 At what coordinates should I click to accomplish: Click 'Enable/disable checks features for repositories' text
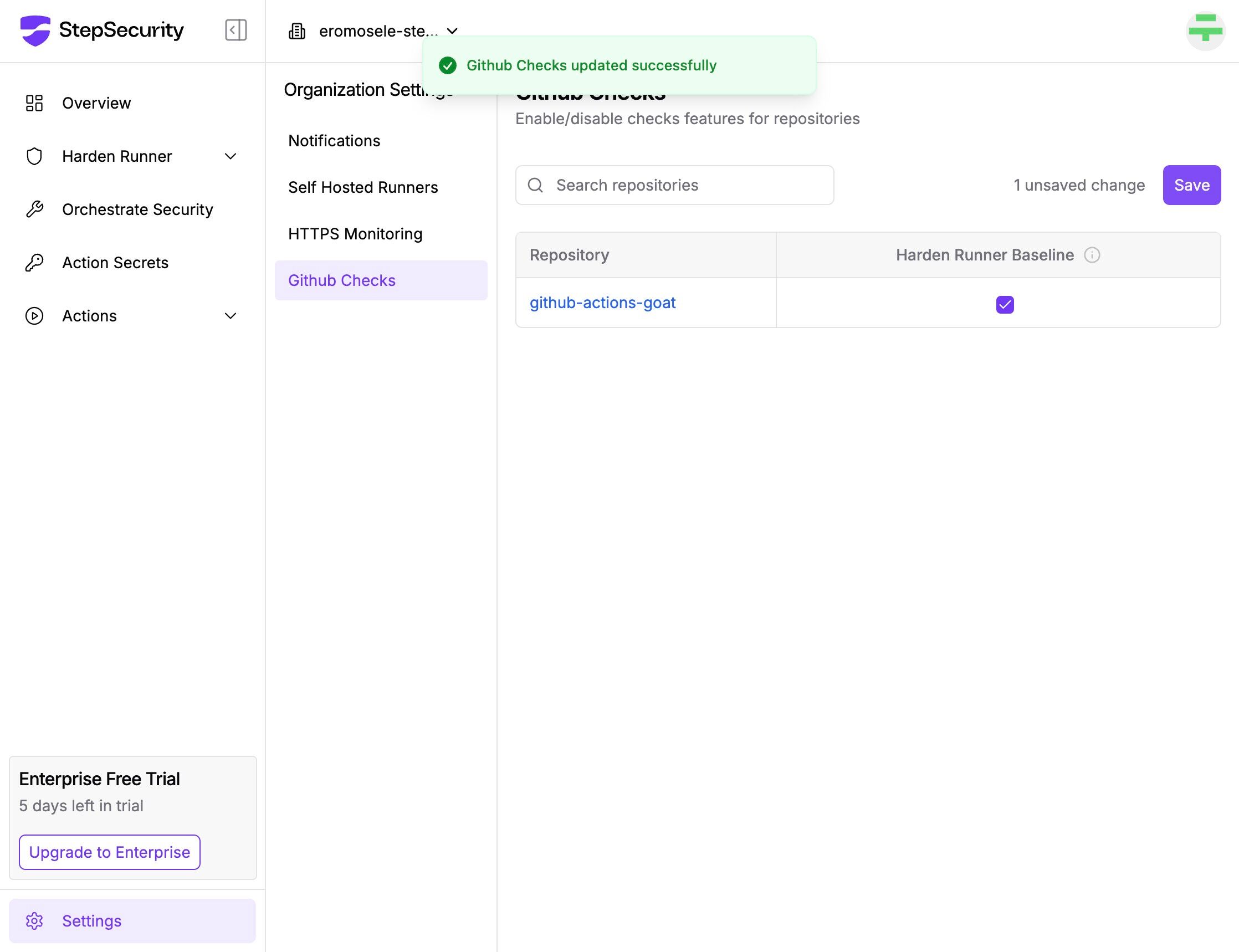pos(687,119)
